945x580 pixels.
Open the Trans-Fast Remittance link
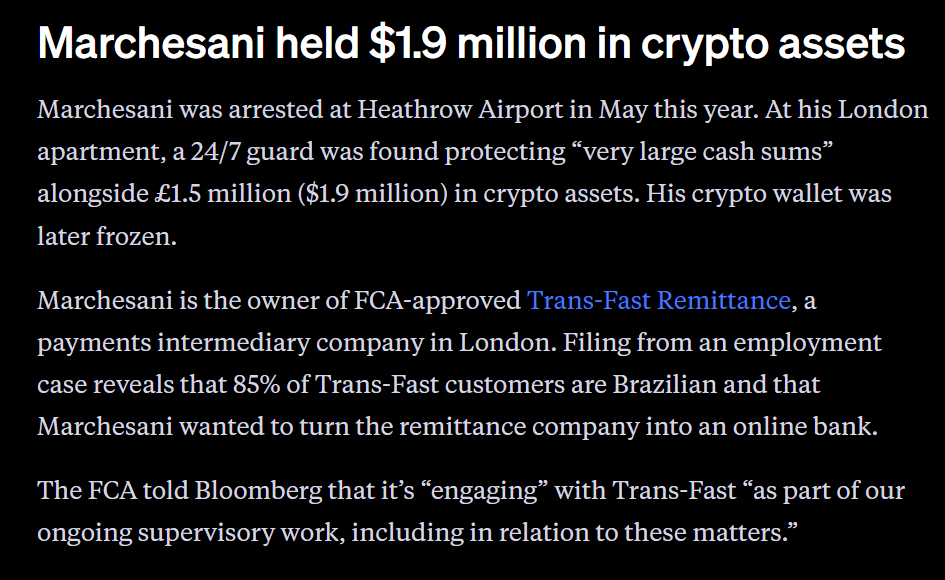click(659, 300)
